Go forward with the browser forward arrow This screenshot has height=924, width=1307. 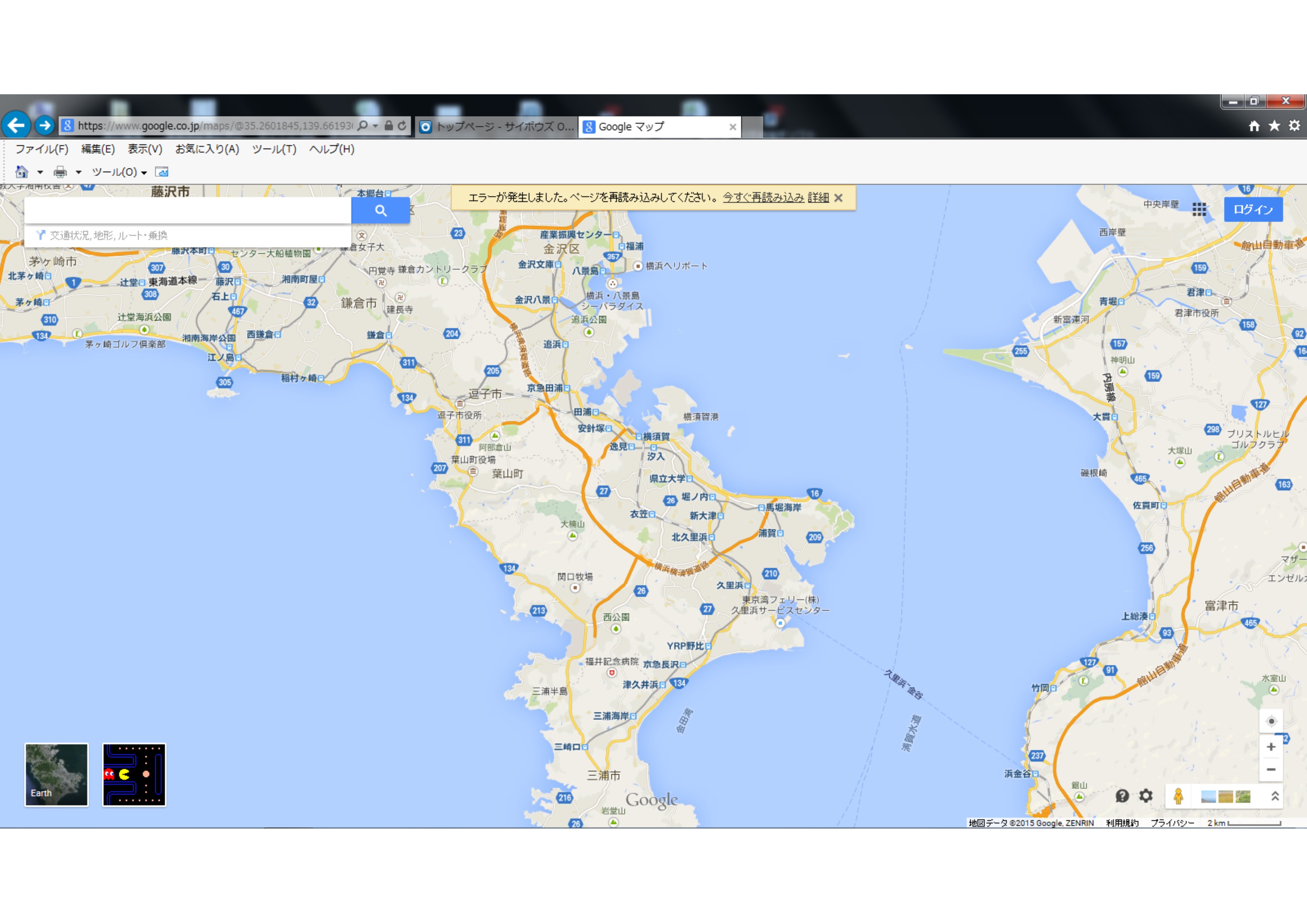[x=45, y=125]
